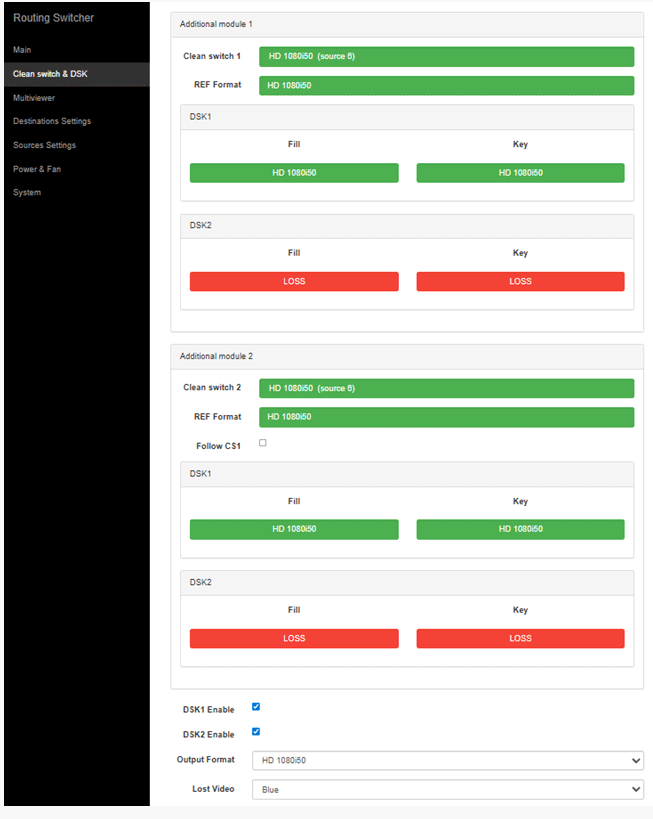Viewport: 653px width, 819px height.
Task: Open the System page
Action: pos(27,193)
